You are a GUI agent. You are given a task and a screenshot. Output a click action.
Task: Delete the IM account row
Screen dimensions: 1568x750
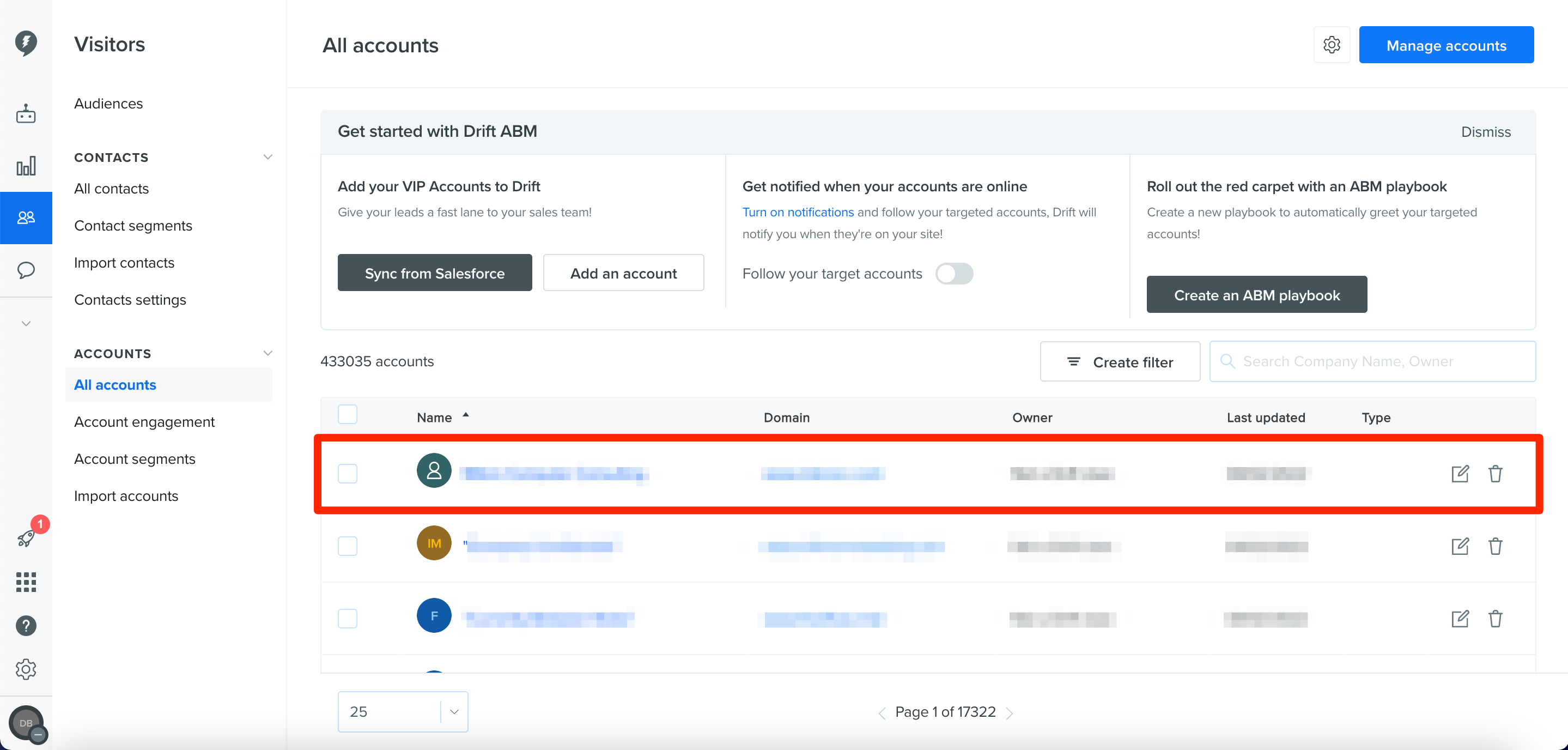click(x=1496, y=546)
